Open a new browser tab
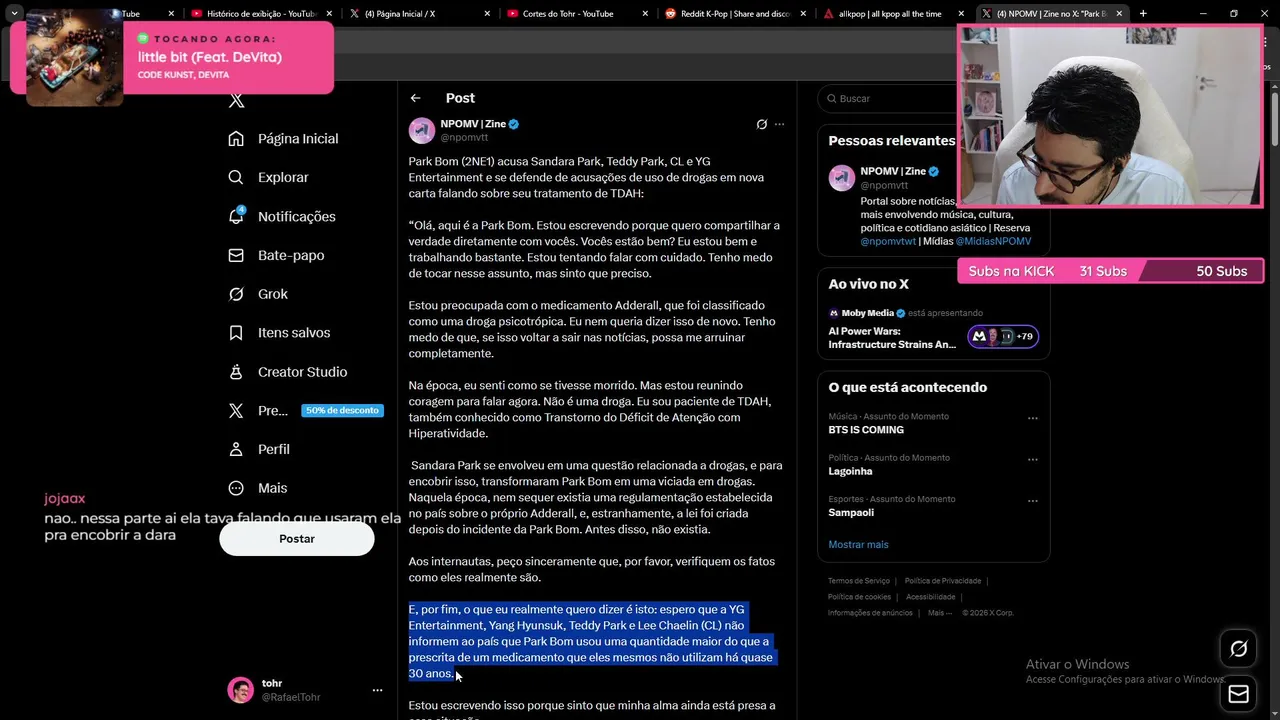 [x=1143, y=13]
